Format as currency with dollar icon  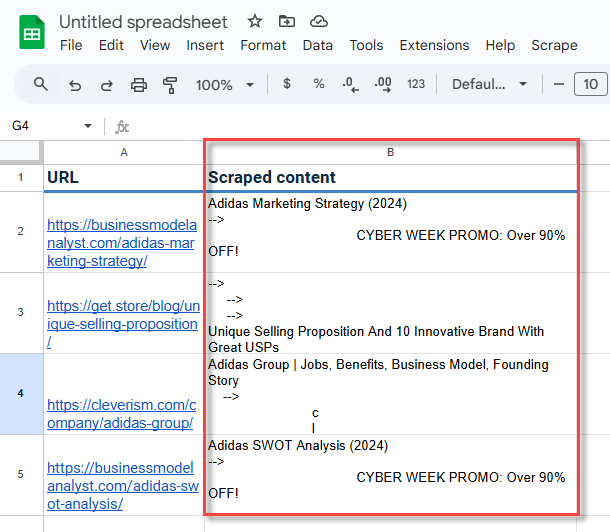[x=287, y=84]
